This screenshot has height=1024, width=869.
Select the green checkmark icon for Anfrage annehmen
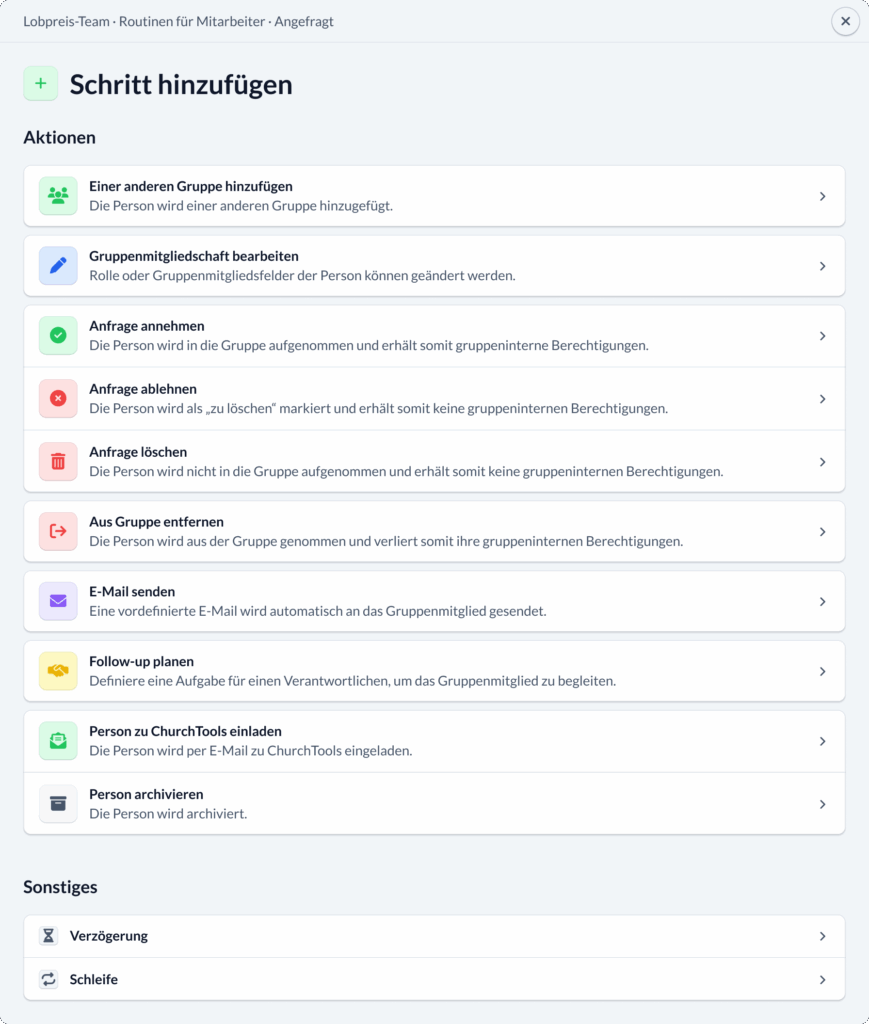pyautogui.click(x=57, y=336)
